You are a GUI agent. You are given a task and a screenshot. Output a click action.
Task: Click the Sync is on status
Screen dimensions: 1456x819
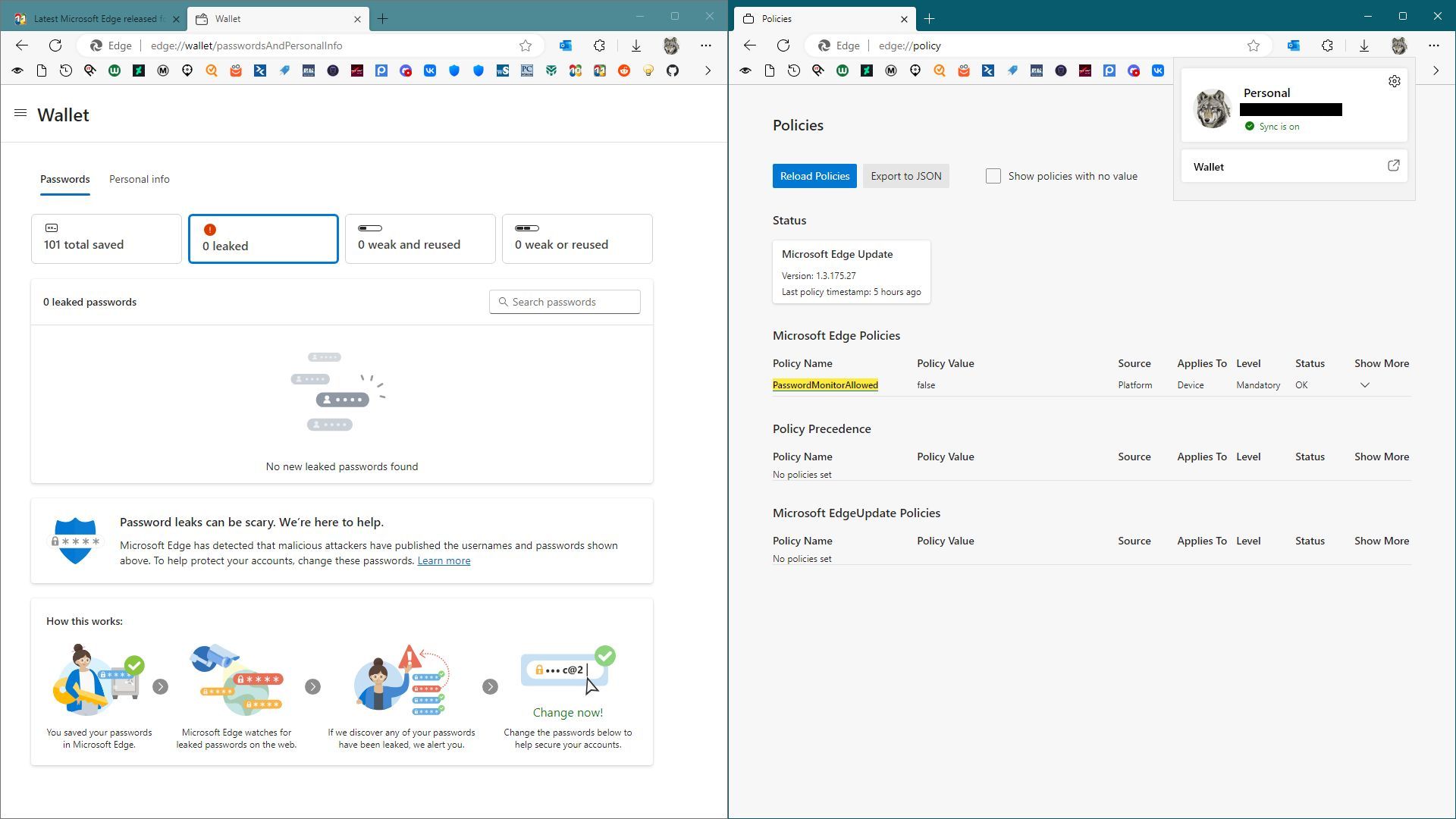1272,127
